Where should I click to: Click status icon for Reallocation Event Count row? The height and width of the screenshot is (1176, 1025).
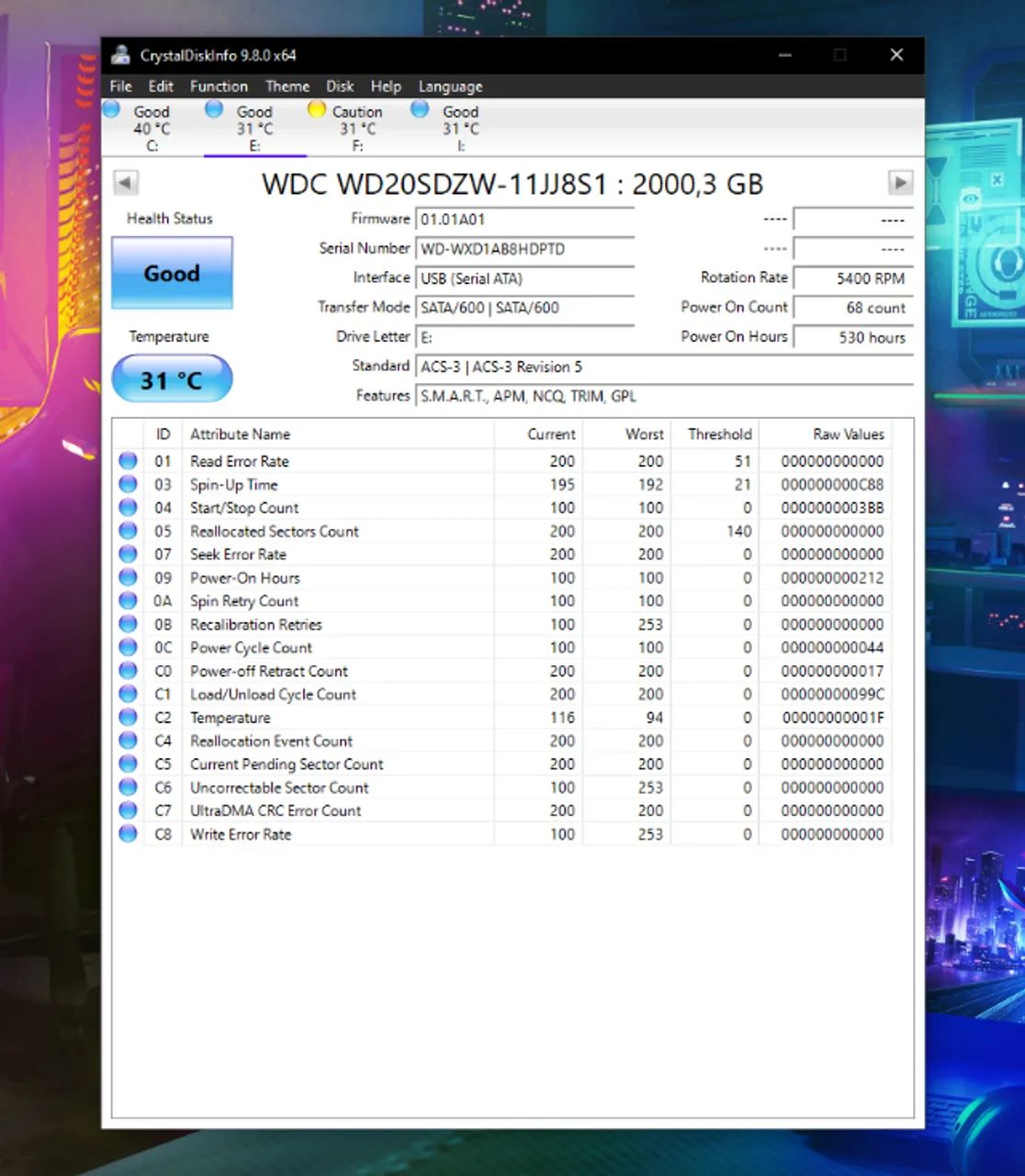click(x=129, y=741)
